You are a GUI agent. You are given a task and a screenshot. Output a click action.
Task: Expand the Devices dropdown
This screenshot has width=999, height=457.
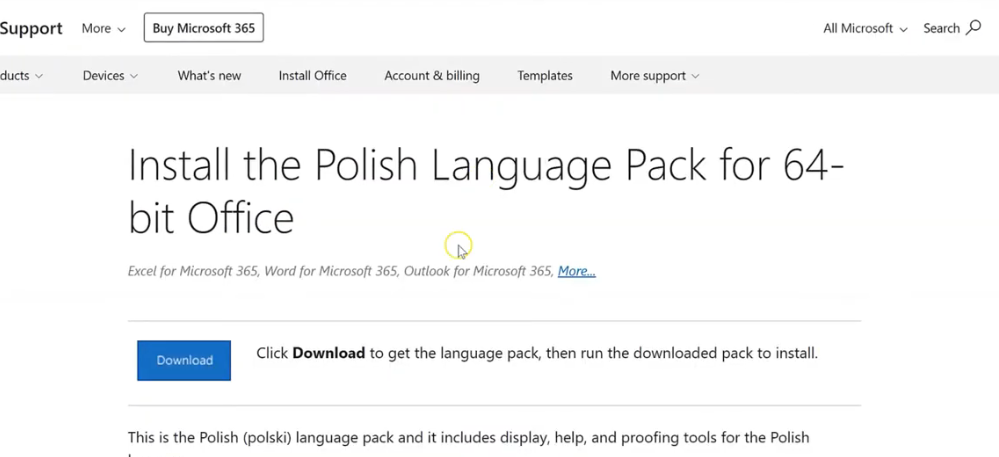tap(110, 75)
